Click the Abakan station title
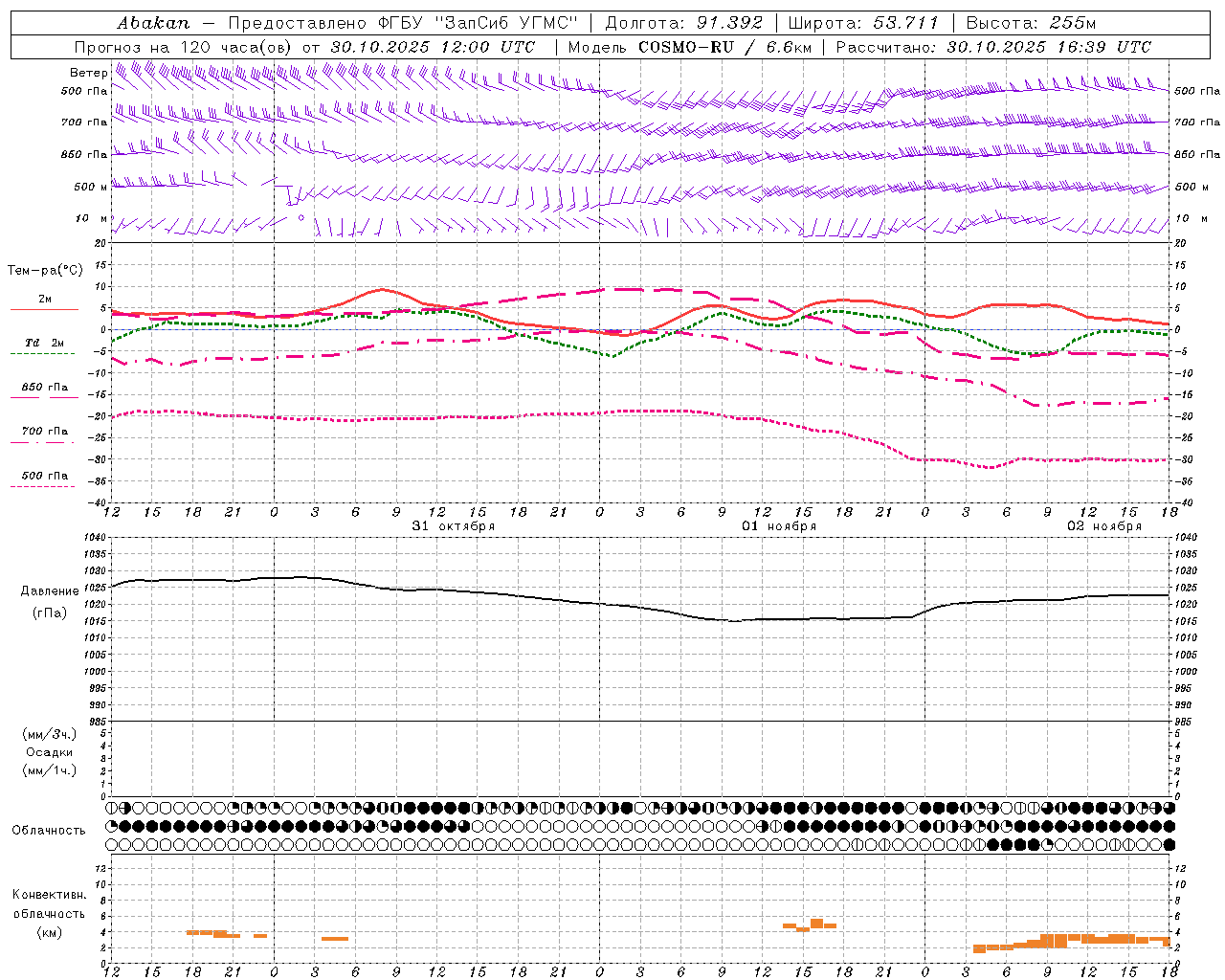 click(x=153, y=23)
